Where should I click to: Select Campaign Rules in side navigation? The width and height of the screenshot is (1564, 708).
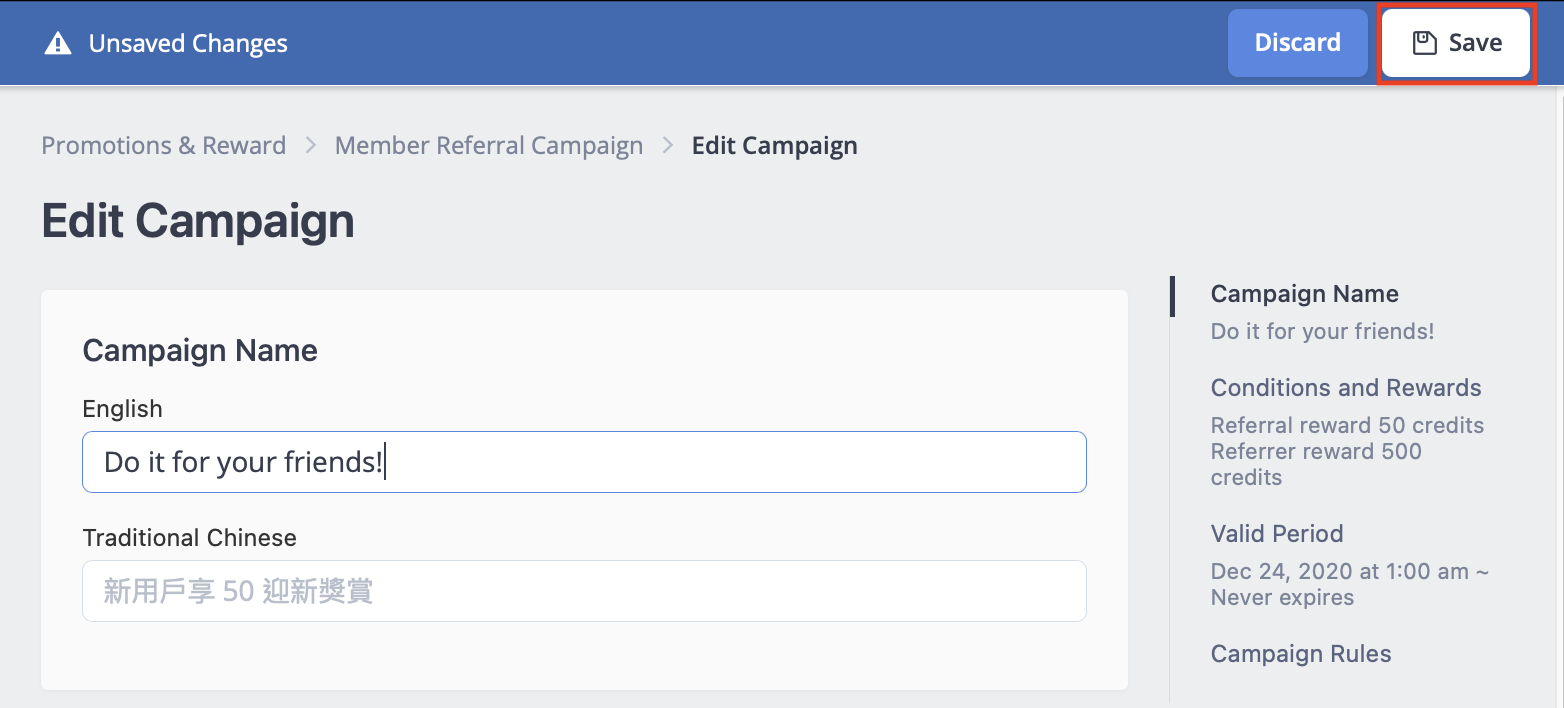[x=1301, y=654]
